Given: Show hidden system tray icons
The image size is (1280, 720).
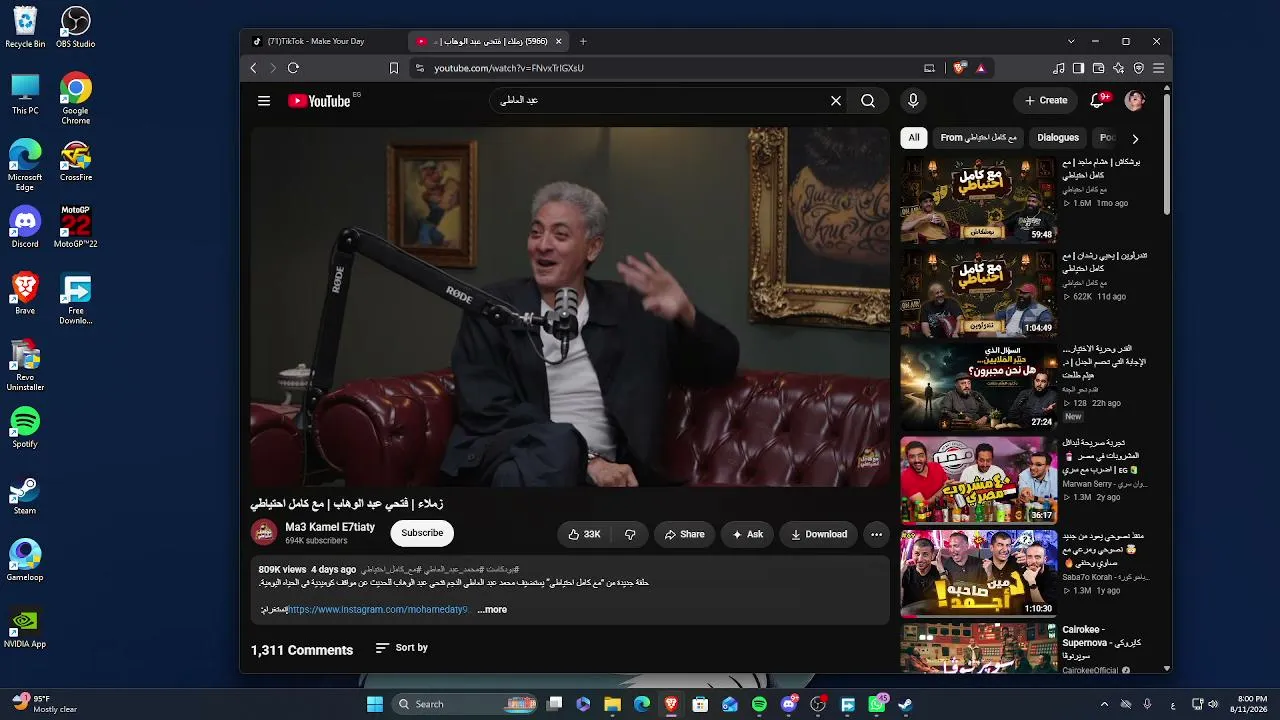Looking at the screenshot, I should pos(1104,704).
